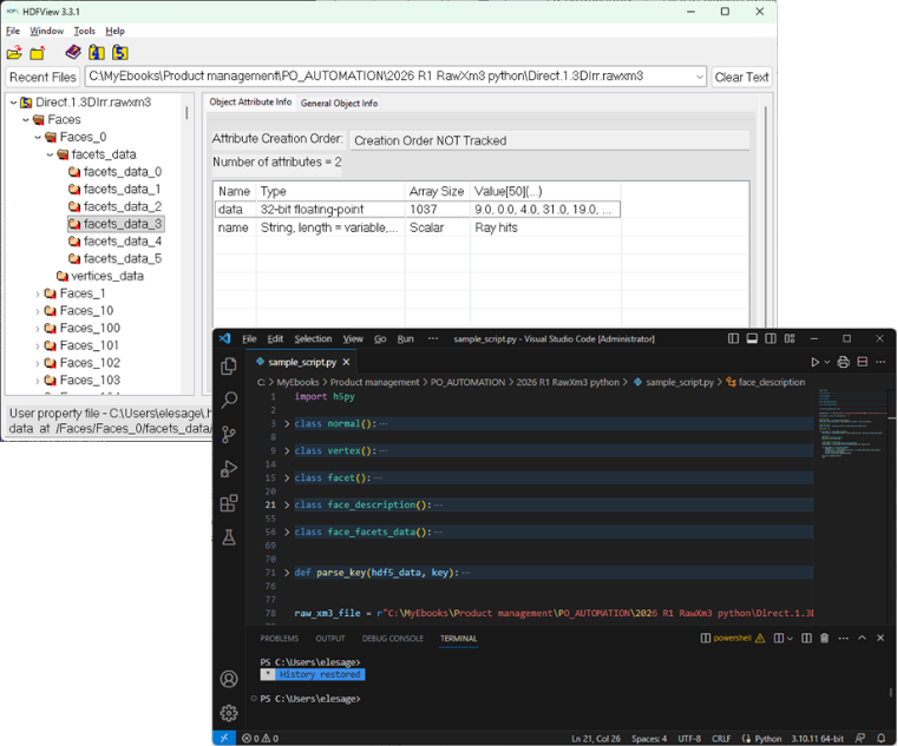Collapse the Direct.1.3DIrr.rawxm3 tree root
This screenshot has width=898, height=746.
pos(13,102)
